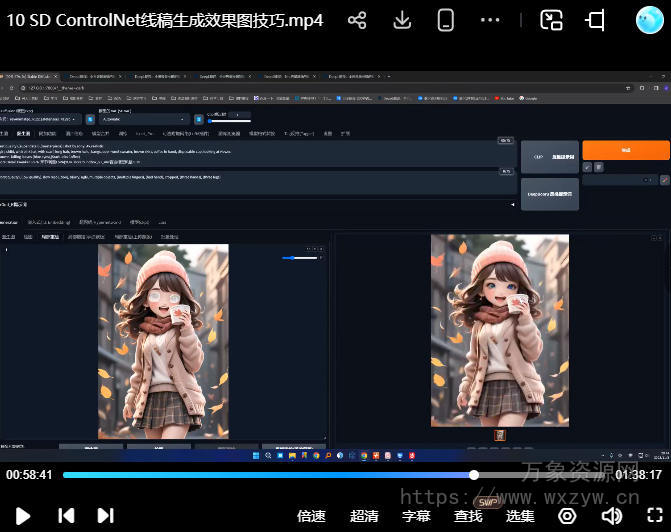Viewport: 671px width, 532px height.
Task: Click the share icon in the title bar
Action: [357, 20]
